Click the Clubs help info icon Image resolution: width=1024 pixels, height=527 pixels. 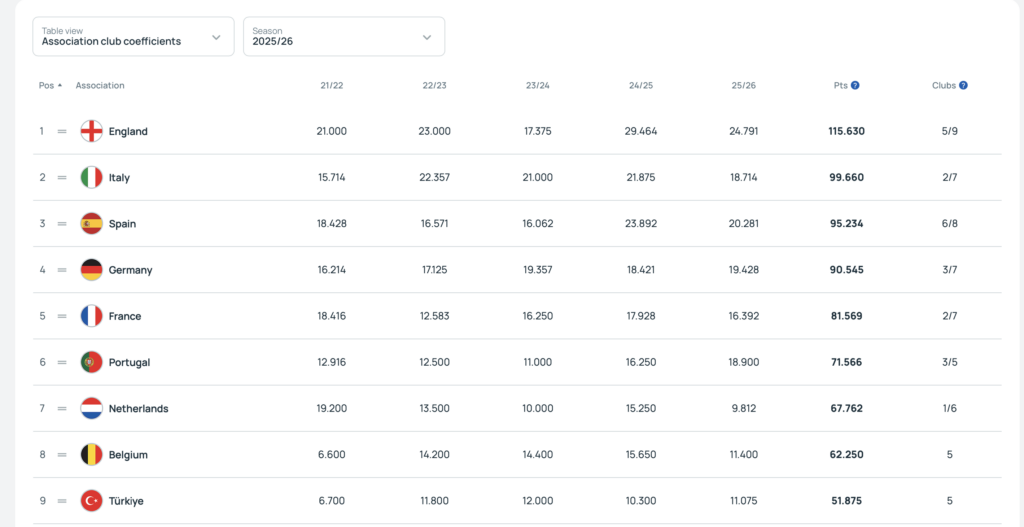click(963, 86)
